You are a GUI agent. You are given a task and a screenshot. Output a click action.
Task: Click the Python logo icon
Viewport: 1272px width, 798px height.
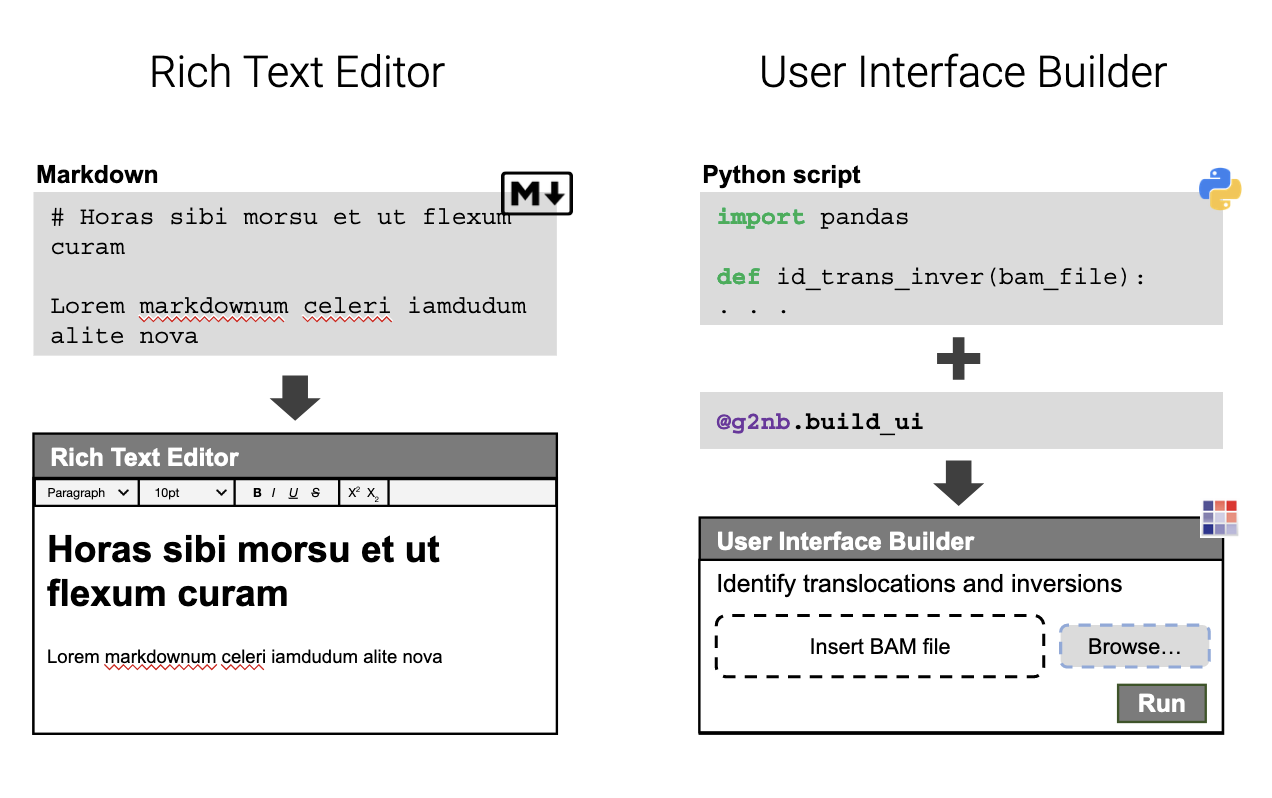point(1220,189)
